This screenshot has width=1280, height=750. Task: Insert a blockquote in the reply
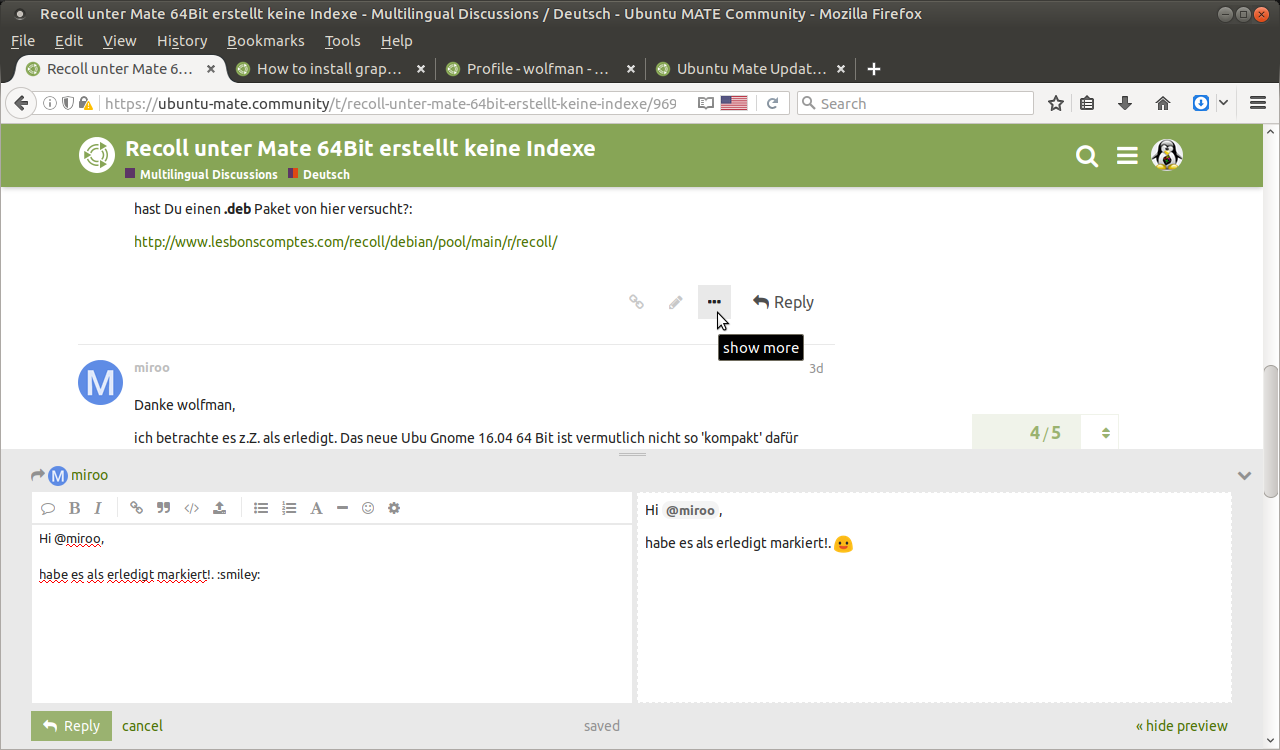point(164,508)
